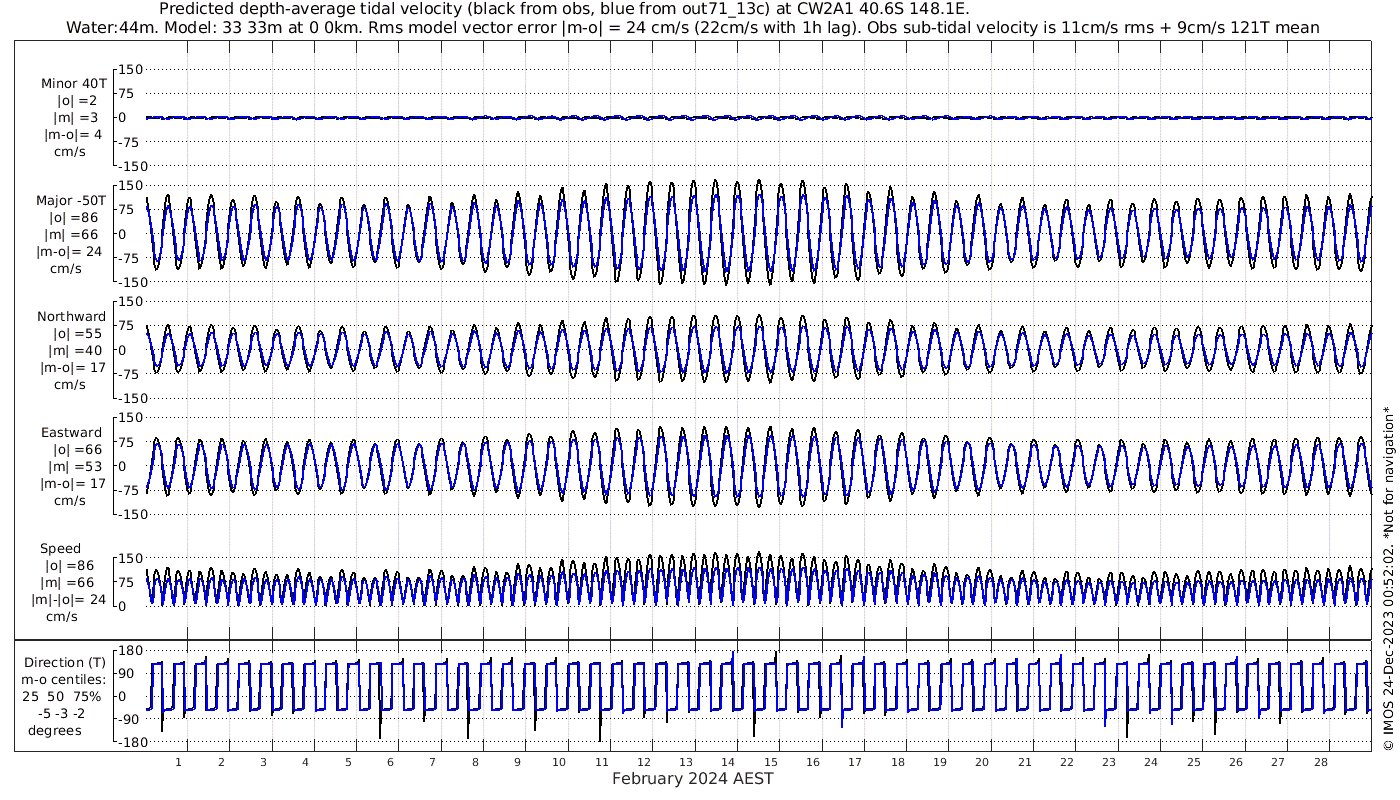Image resolution: width=1400 pixels, height=800 pixels.
Task: Click the 'February 2024 AEST' axis title
Action: click(x=692, y=779)
